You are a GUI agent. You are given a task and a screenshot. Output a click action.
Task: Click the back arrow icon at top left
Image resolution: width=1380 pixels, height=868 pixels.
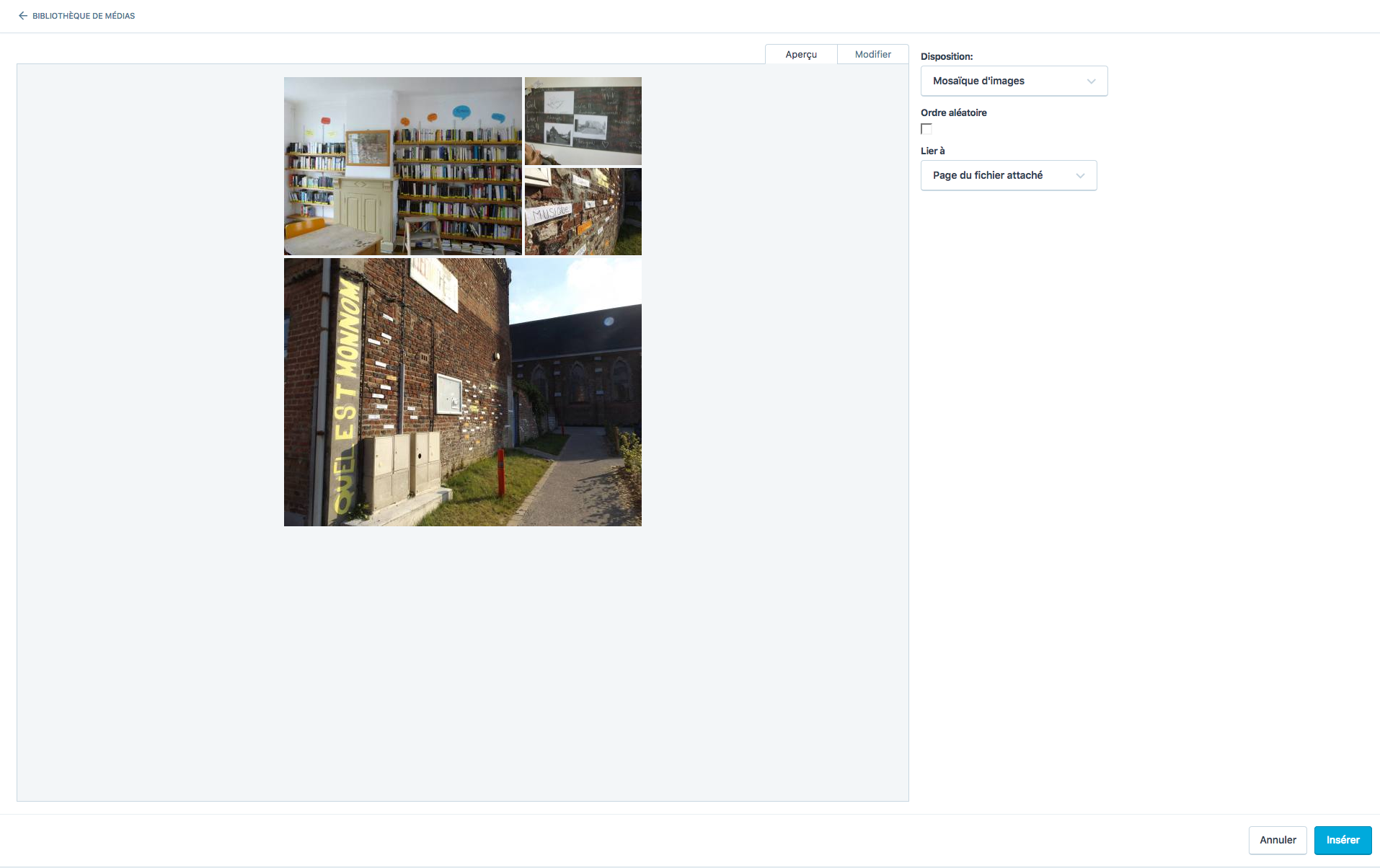23,16
